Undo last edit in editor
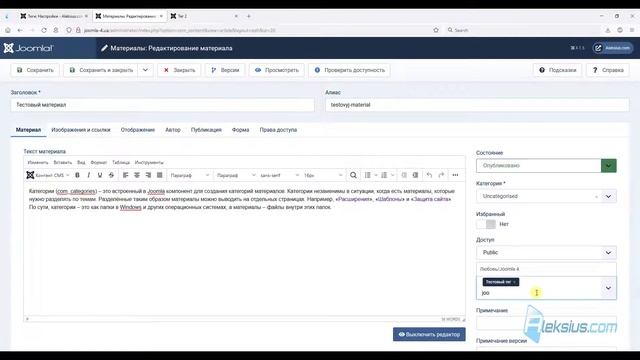Screen dimensions: 640x360 pos(429,175)
